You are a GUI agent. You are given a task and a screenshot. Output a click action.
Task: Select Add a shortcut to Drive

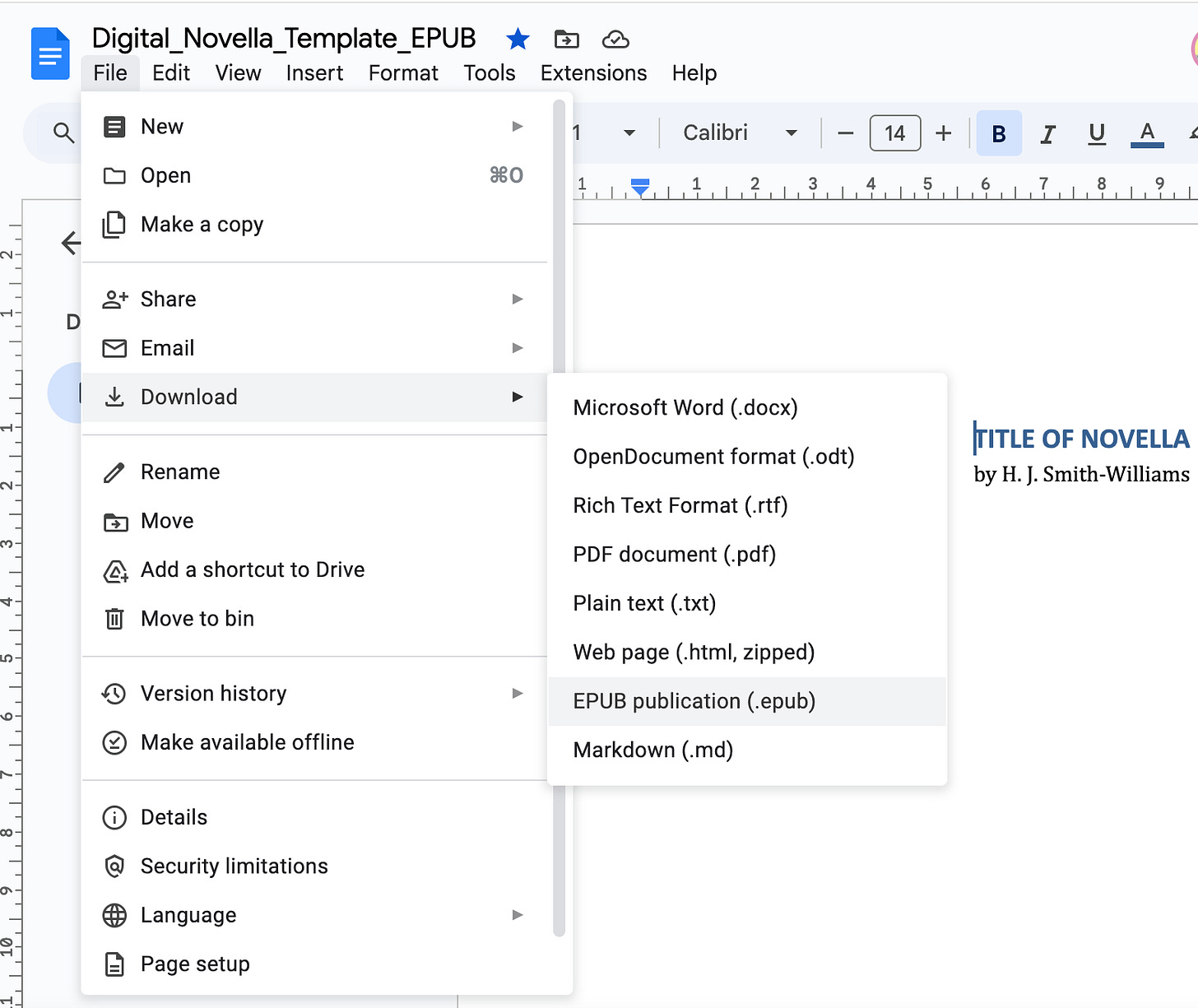click(x=315, y=569)
